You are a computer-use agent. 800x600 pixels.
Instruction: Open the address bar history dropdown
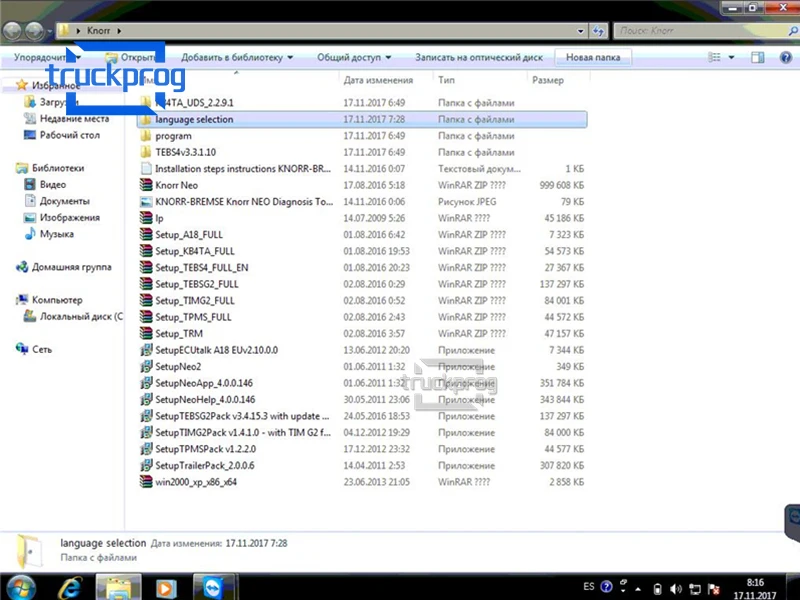pos(580,31)
